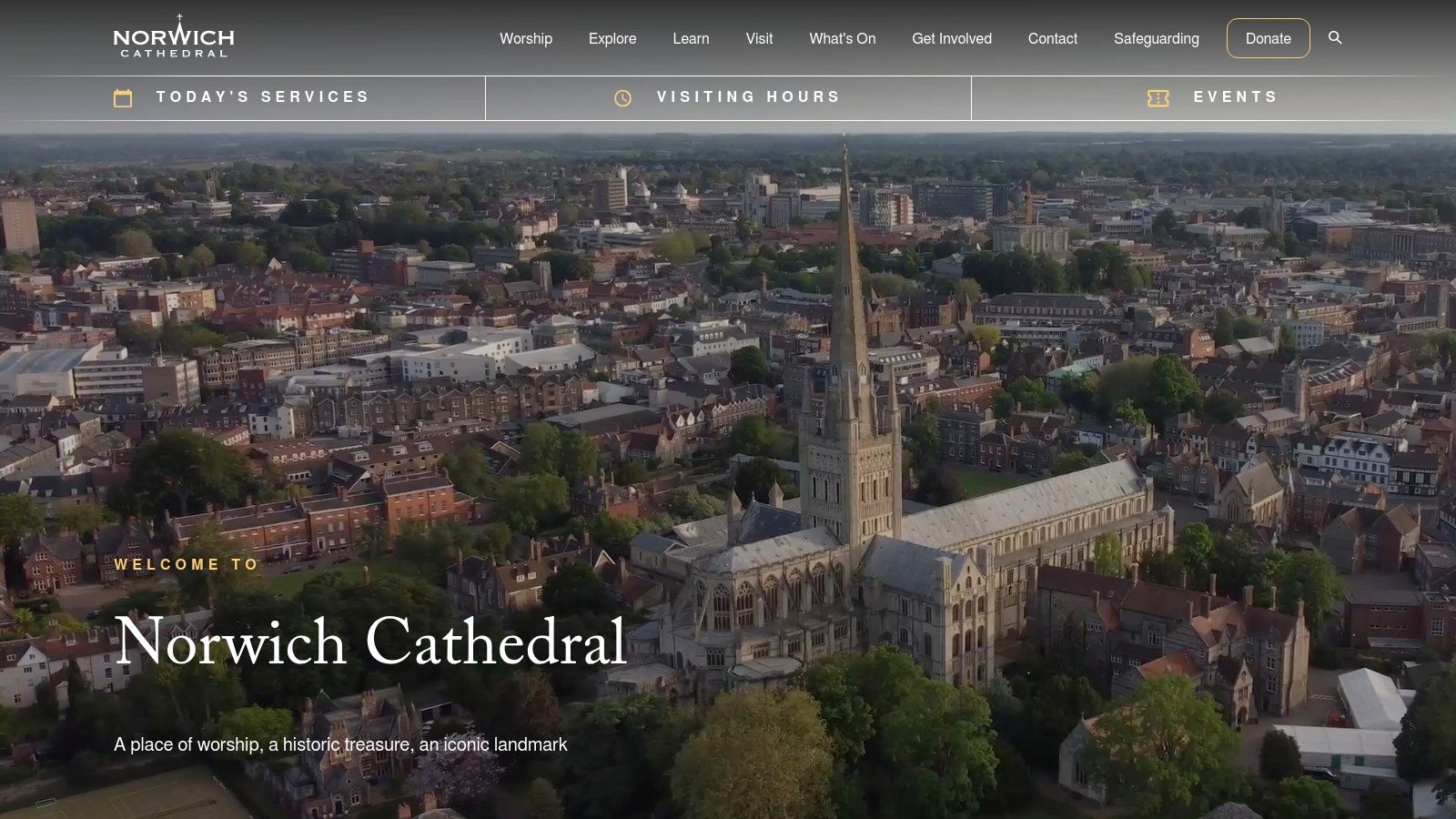Click the ticket icon beside Events
The height and width of the screenshot is (819, 1456).
pyautogui.click(x=1158, y=96)
